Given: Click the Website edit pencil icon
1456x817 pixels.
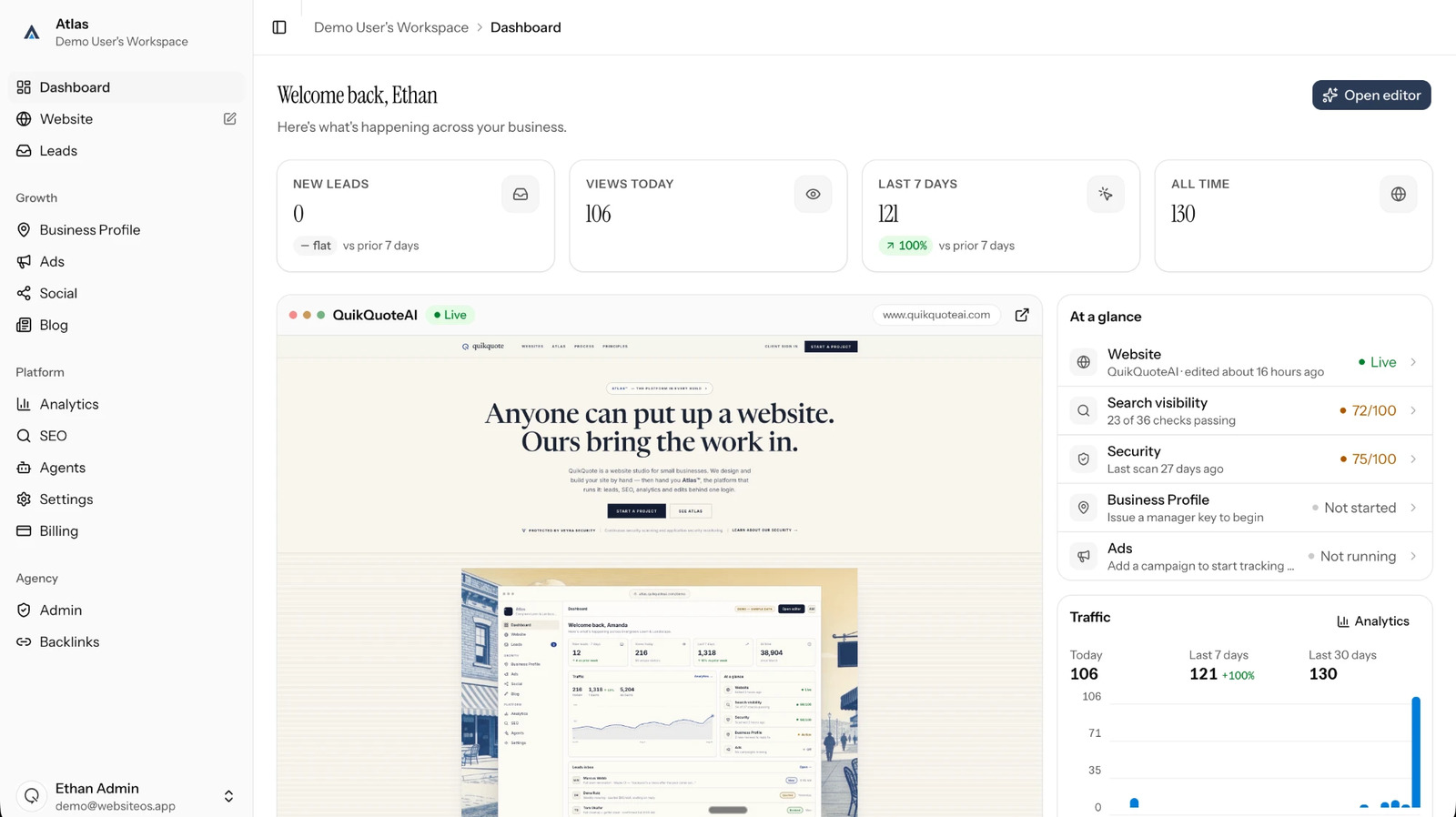Looking at the screenshot, I should coord(230,118).
